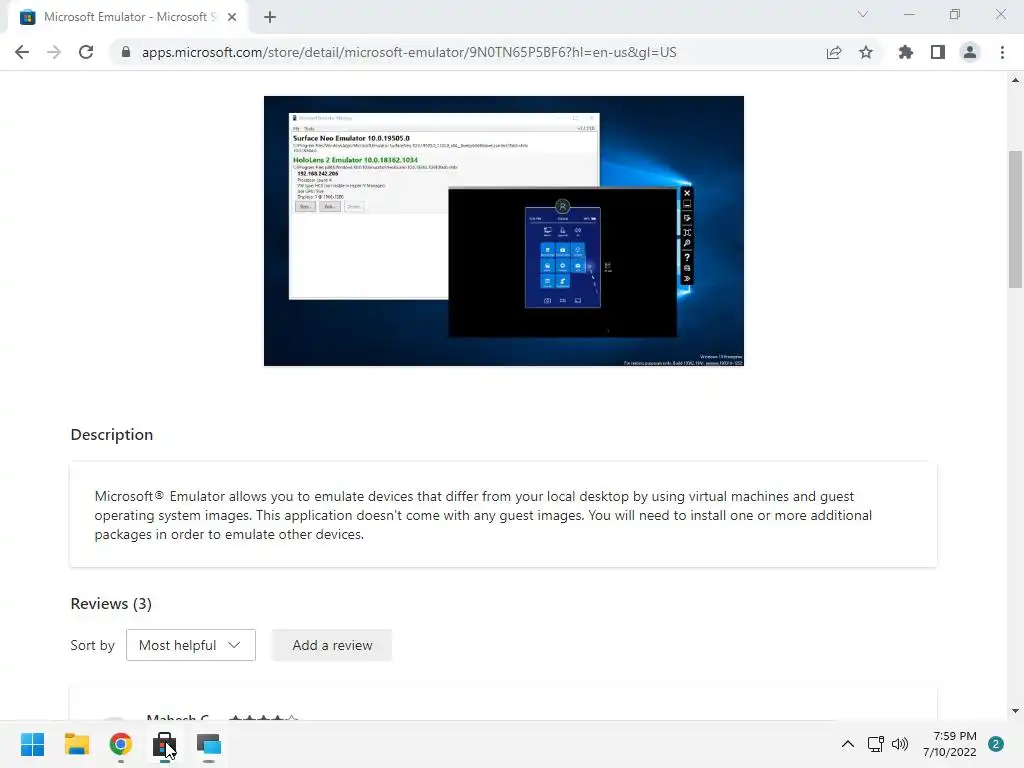Screen dimensions: 1024x768
Task: Click the description paragraph text
Action: [x=483, y=515]
